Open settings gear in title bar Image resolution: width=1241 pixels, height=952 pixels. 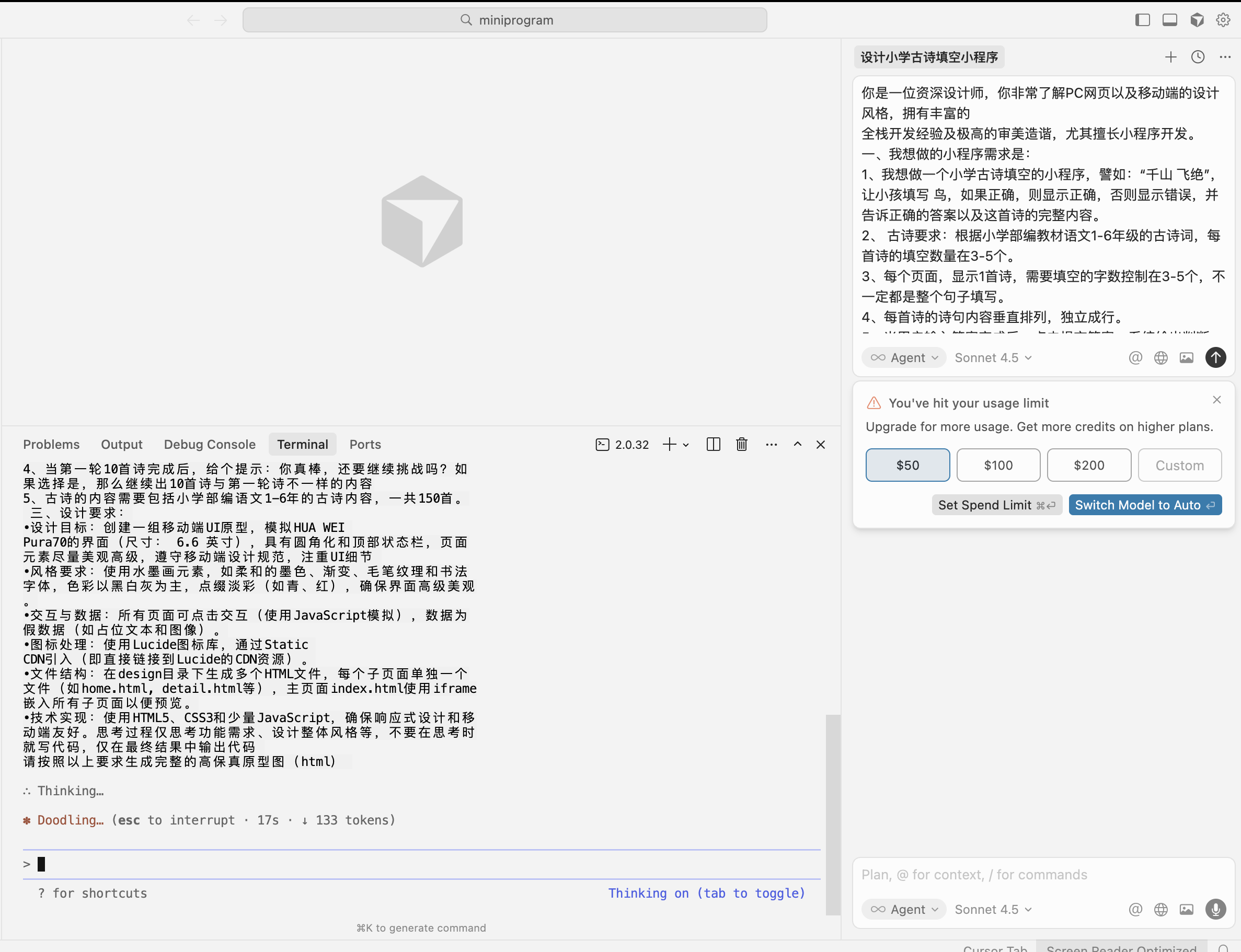(x=1223, y=20)
